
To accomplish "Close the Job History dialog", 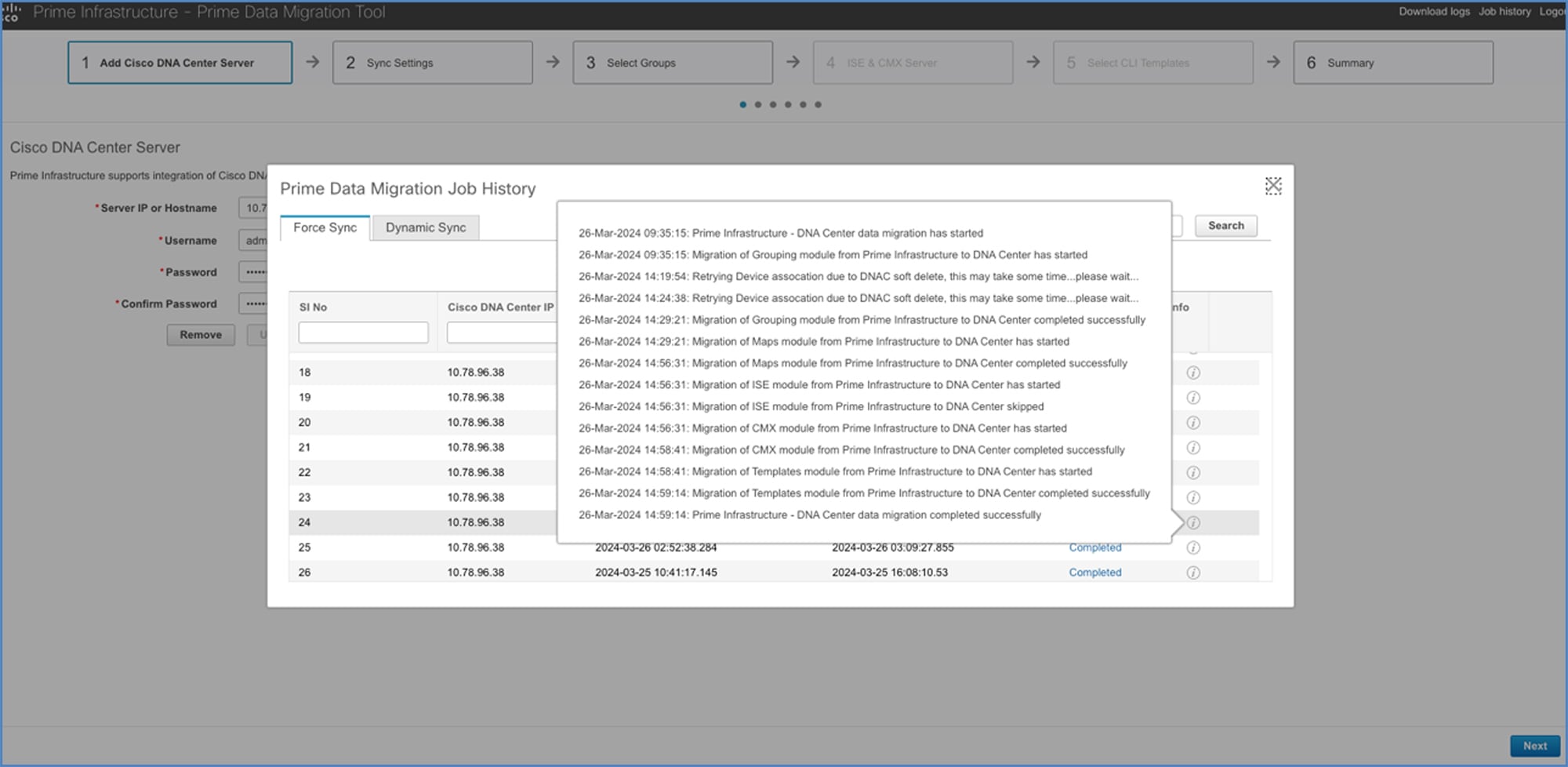I will [x=1273, y=186].
